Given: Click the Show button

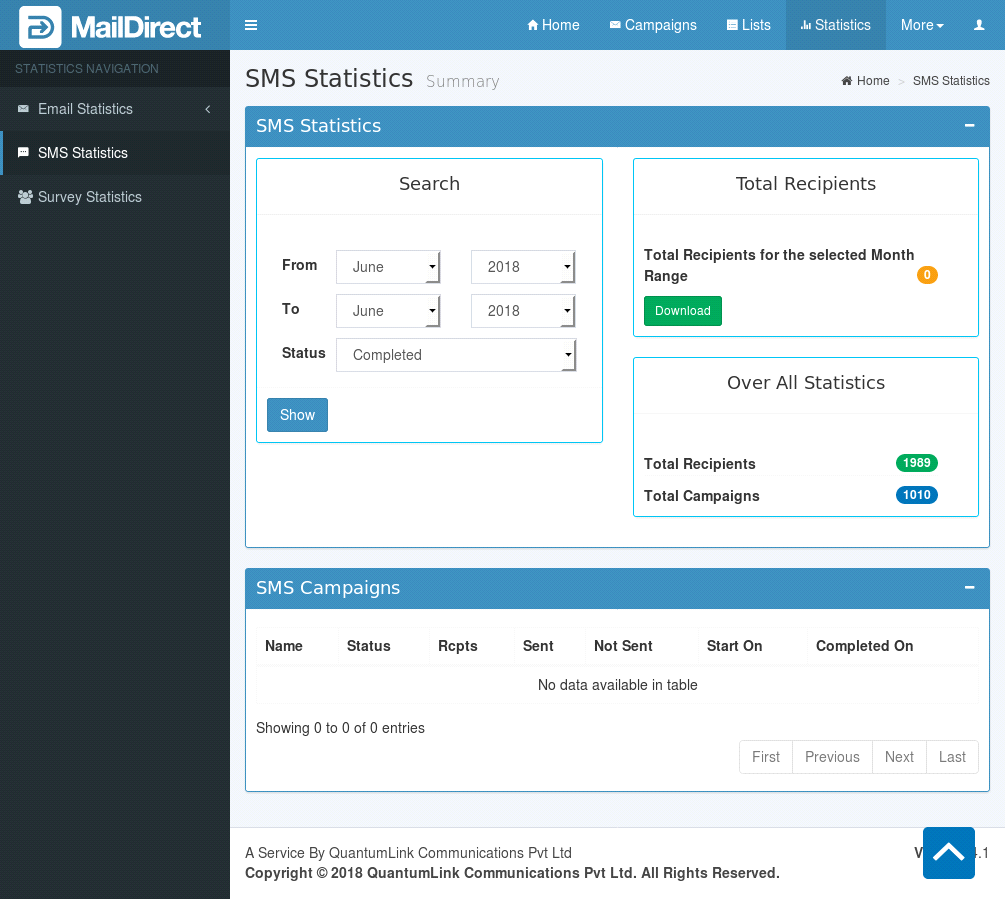Looking at the screenshot, I should pos(297,415).
